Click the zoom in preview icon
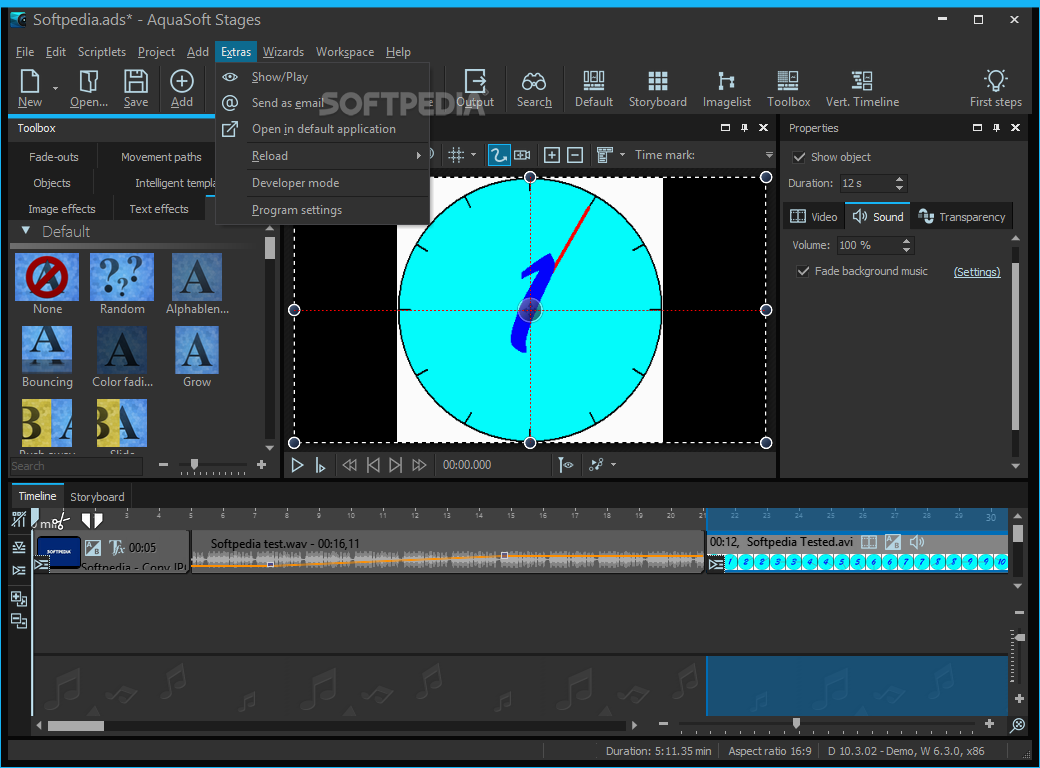The image size is (1040, 768). [x=552, y=155]
